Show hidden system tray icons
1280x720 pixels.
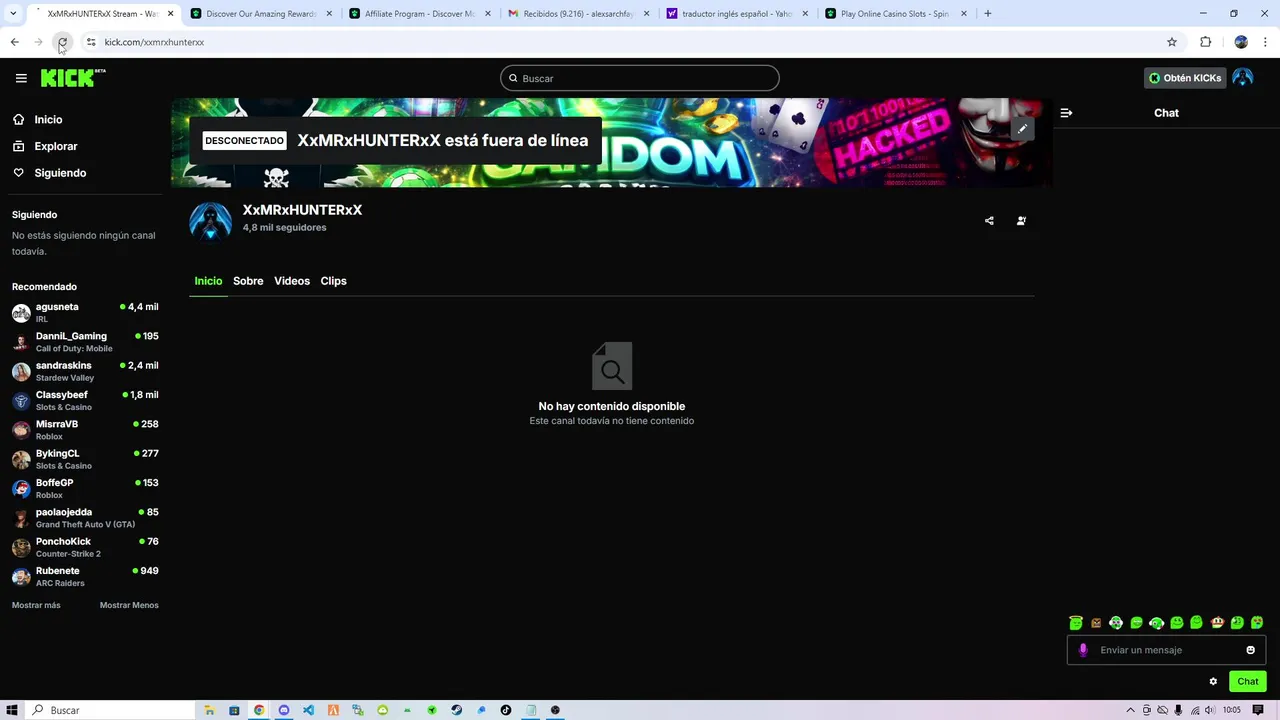coord(1131,710)
